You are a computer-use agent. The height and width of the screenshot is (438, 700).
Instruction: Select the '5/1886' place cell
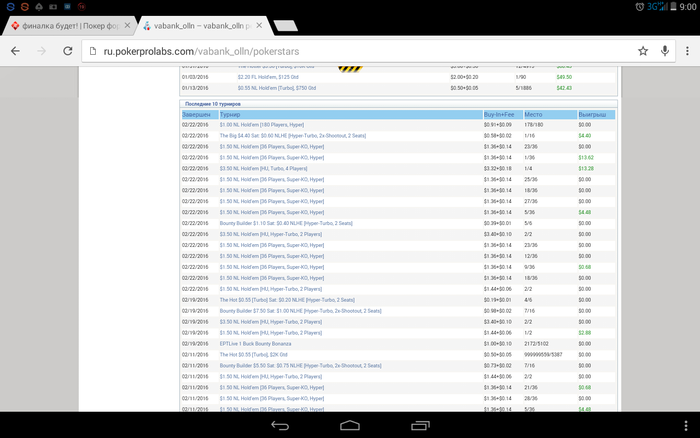(x=524, y=88)
